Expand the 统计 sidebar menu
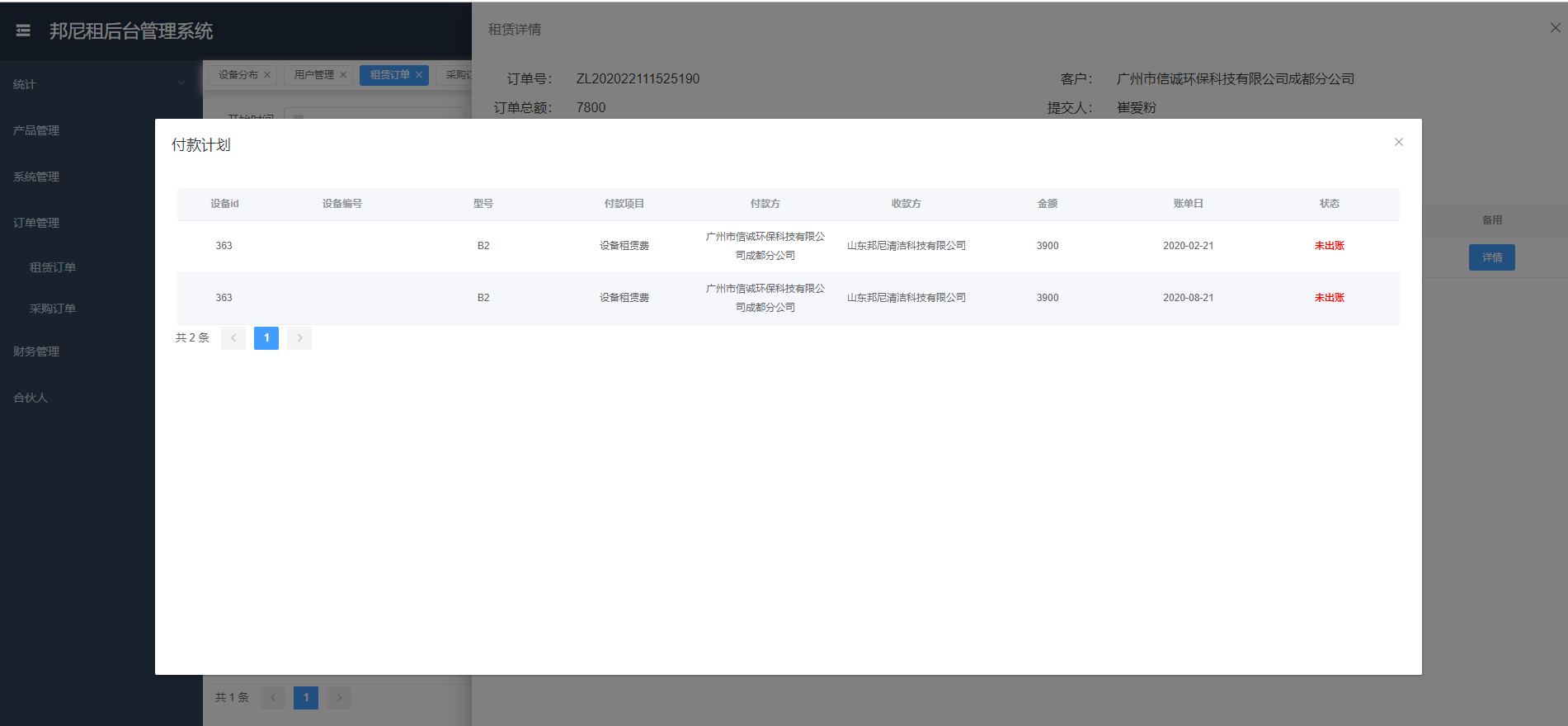This screenshot has width=1568, height=726. click(x=101, y=83)
